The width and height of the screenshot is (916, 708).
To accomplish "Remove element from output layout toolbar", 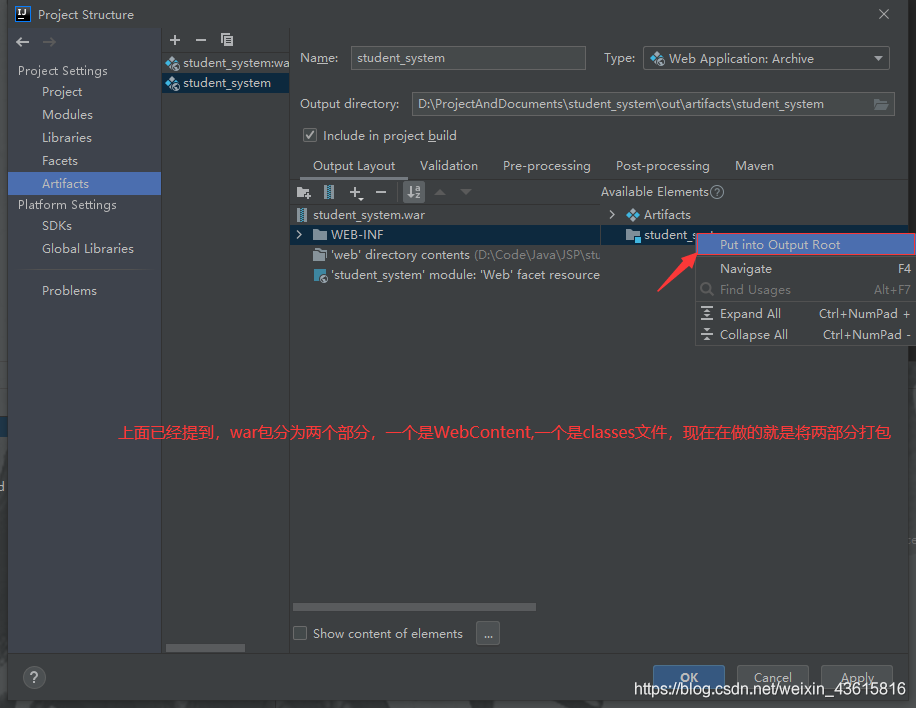I will coord(381,192).
